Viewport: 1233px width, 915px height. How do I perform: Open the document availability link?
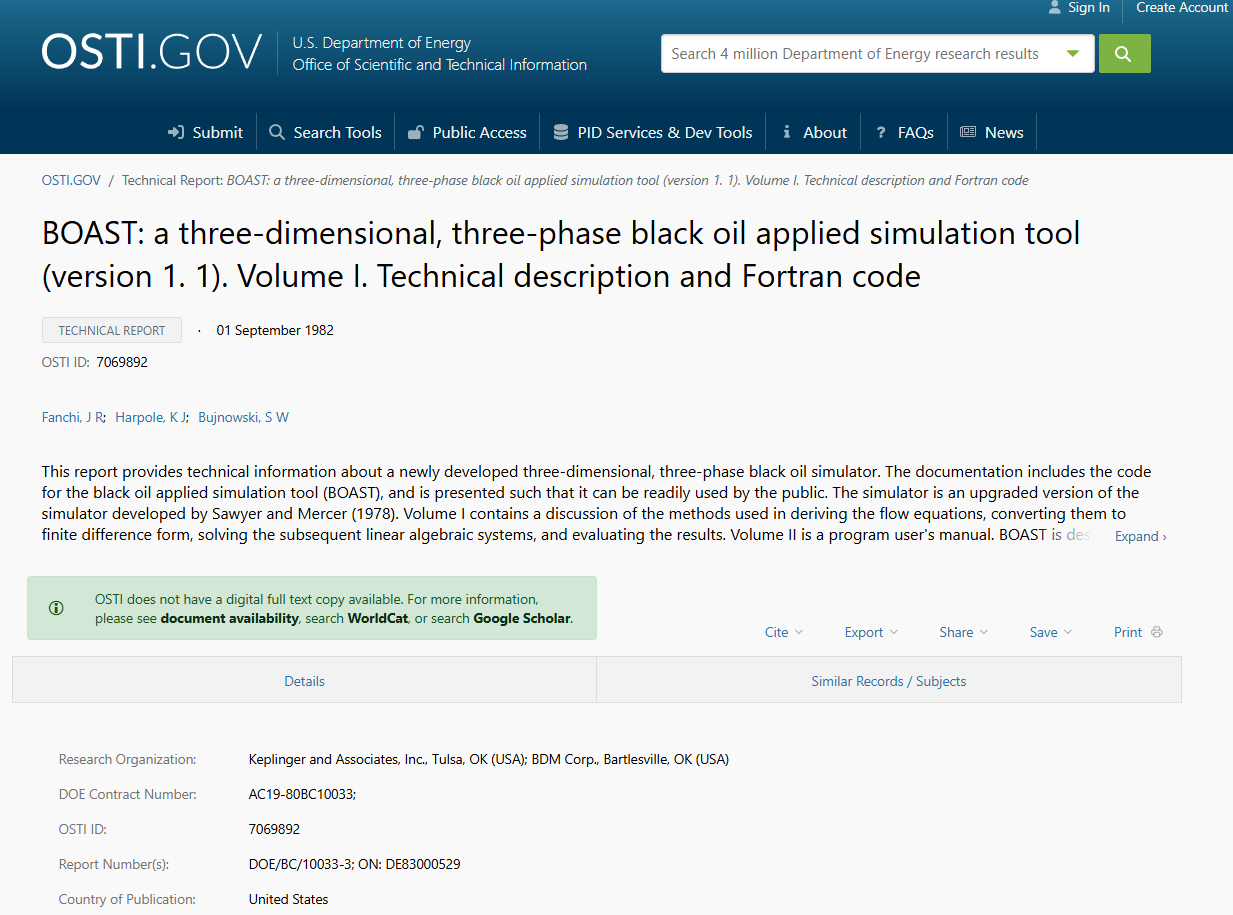coord(229,619)
